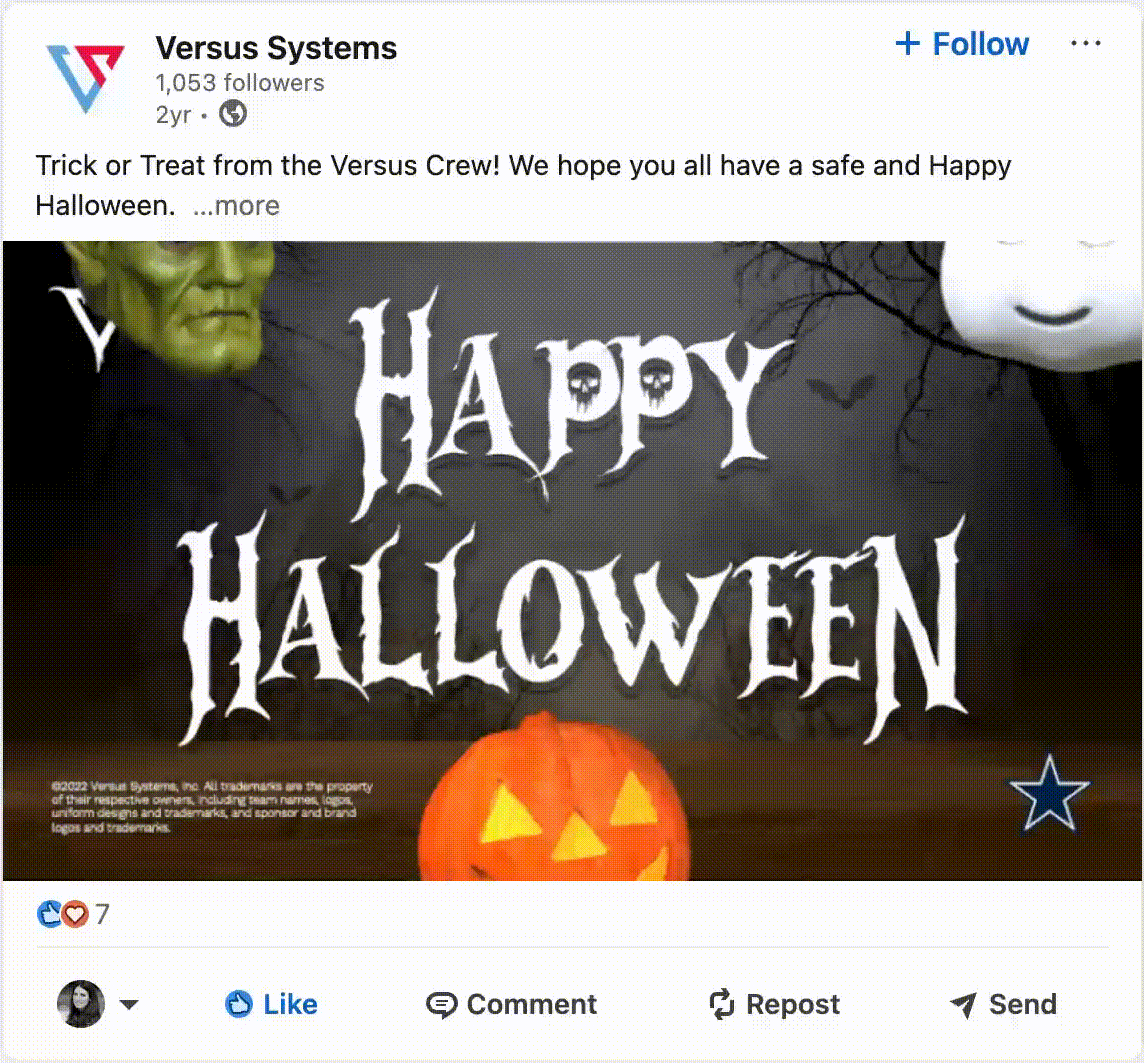The height and width of the screenshot is (1063, 1144).
Task: Expand post text with …more
Action: [x=236, y=206]
